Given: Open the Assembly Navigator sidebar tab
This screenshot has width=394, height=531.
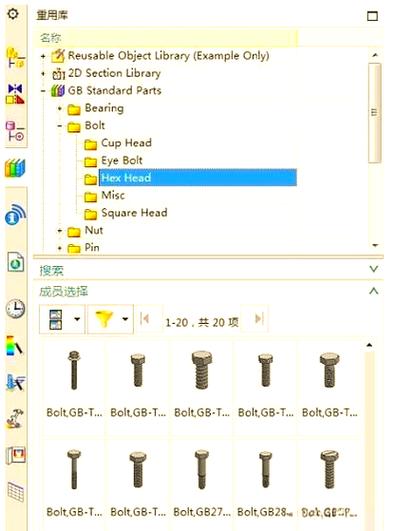Looking at the screenshot, I should (x=15, y=58).
